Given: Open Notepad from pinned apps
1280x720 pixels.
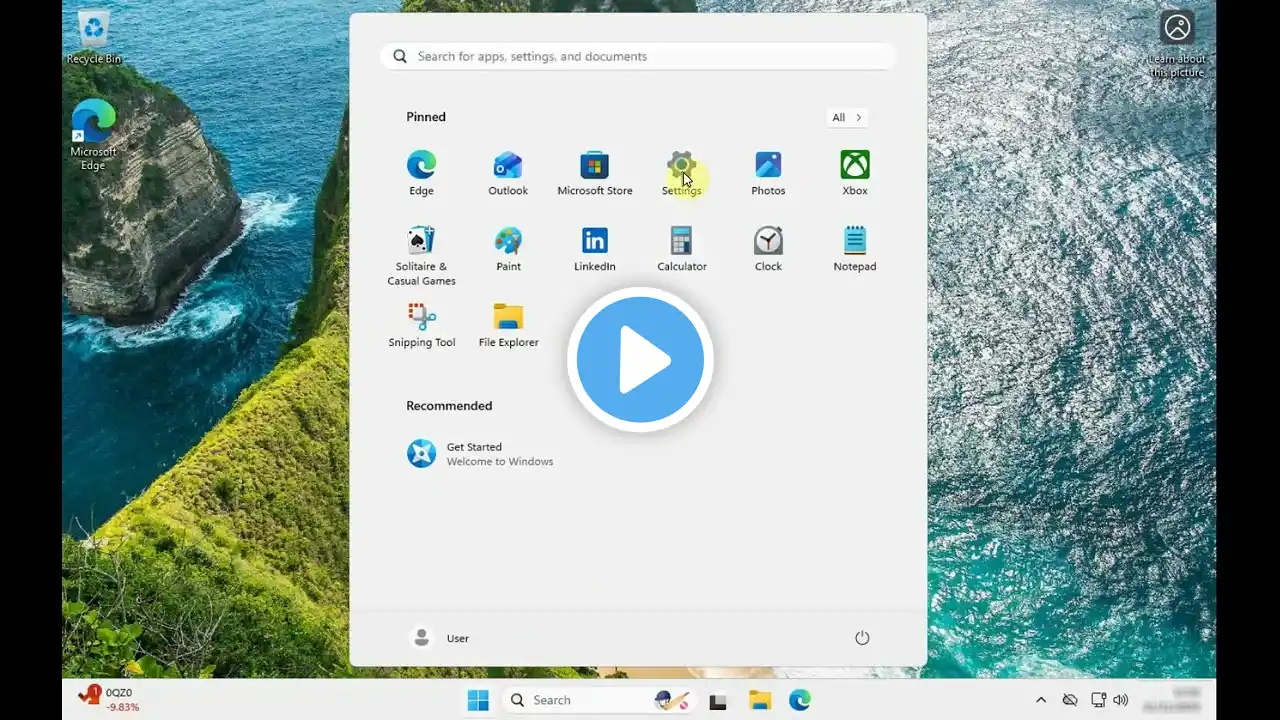Looking at the screenshot, I should point(855,249).
